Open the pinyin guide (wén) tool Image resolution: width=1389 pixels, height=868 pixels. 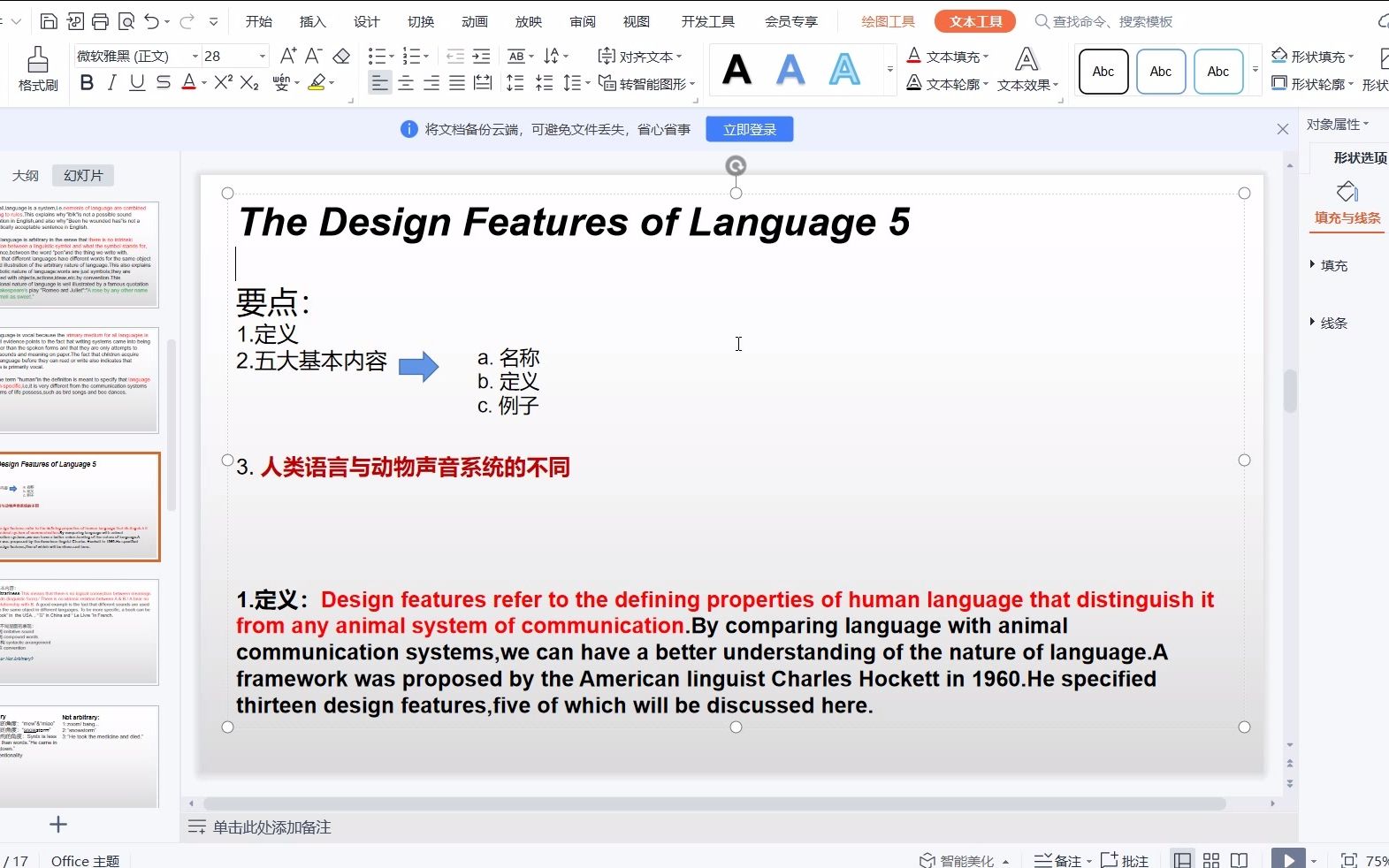(281, 83)
